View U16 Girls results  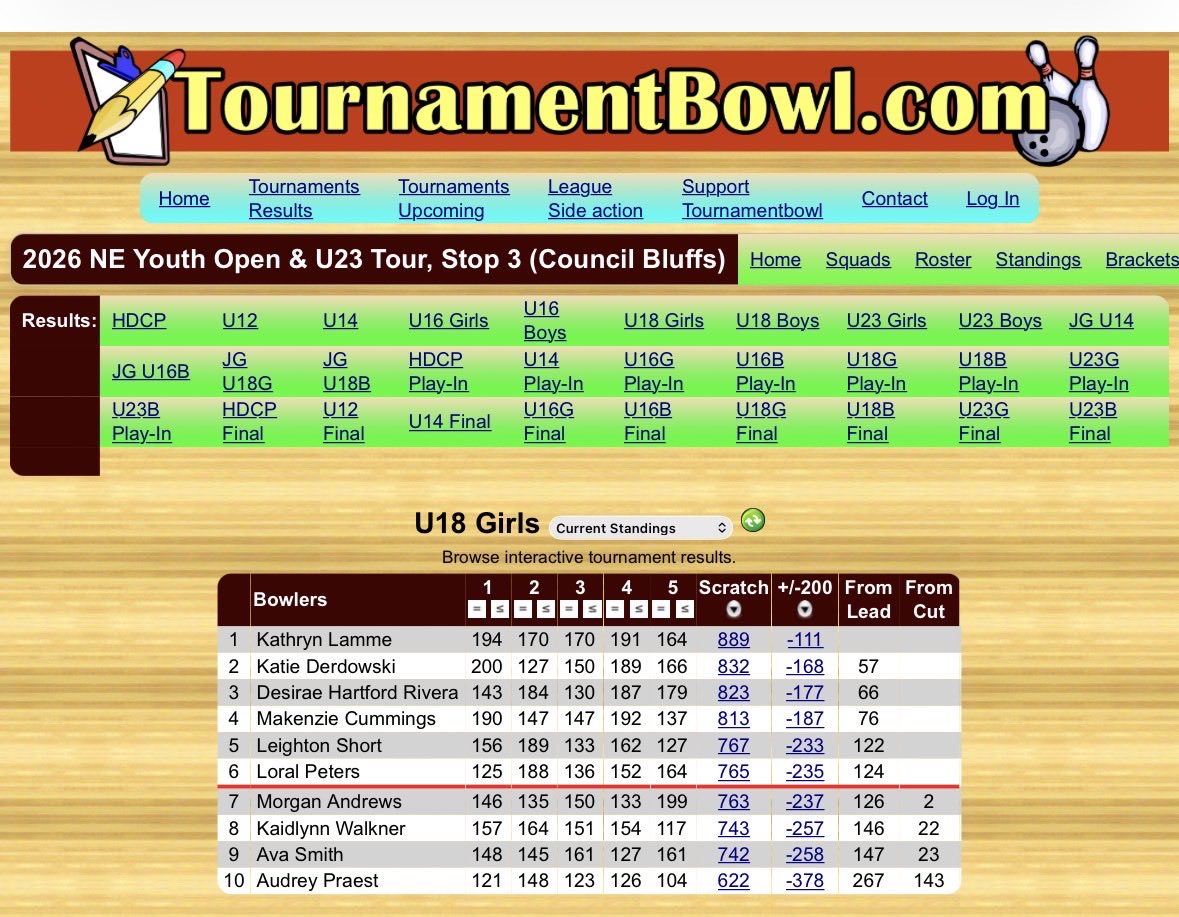point(448,320)
